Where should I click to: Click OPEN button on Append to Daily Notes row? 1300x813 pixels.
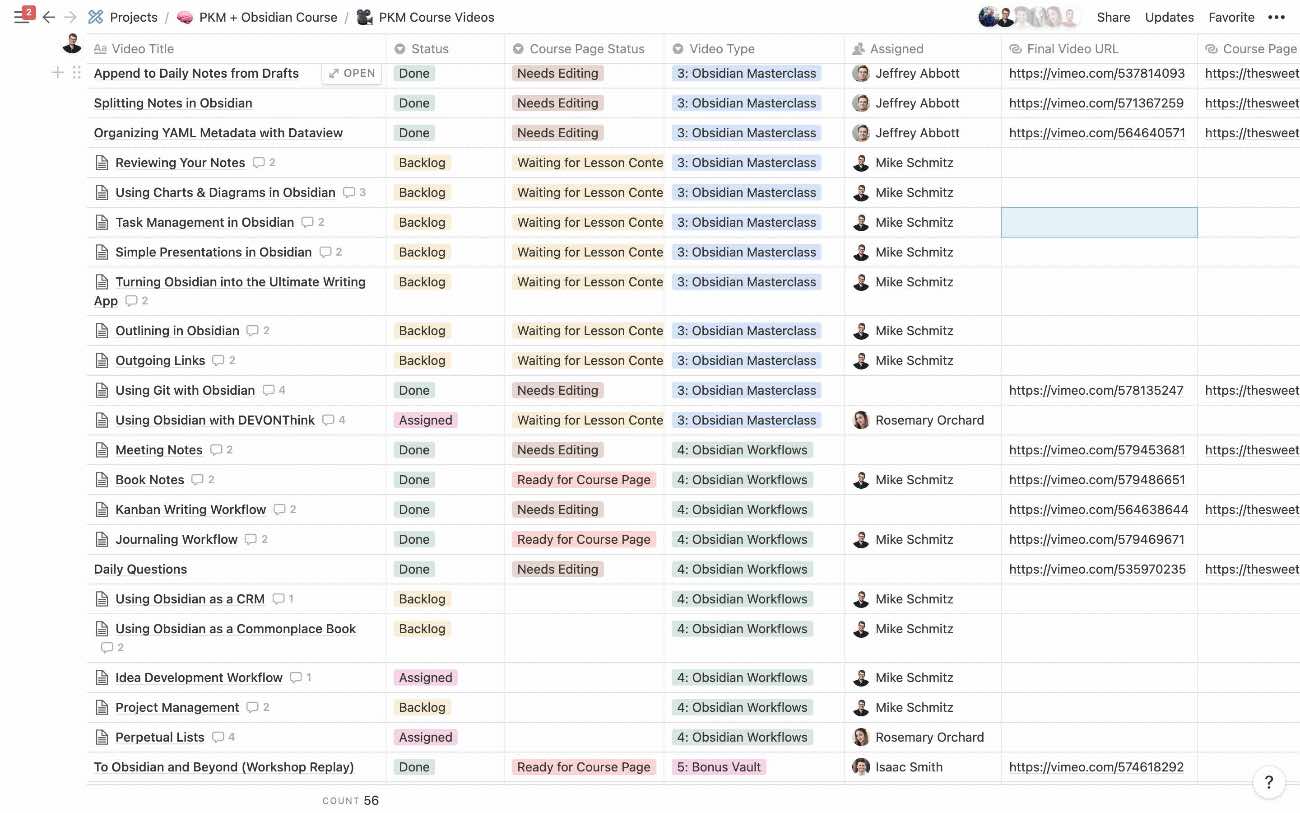point(352,73)
